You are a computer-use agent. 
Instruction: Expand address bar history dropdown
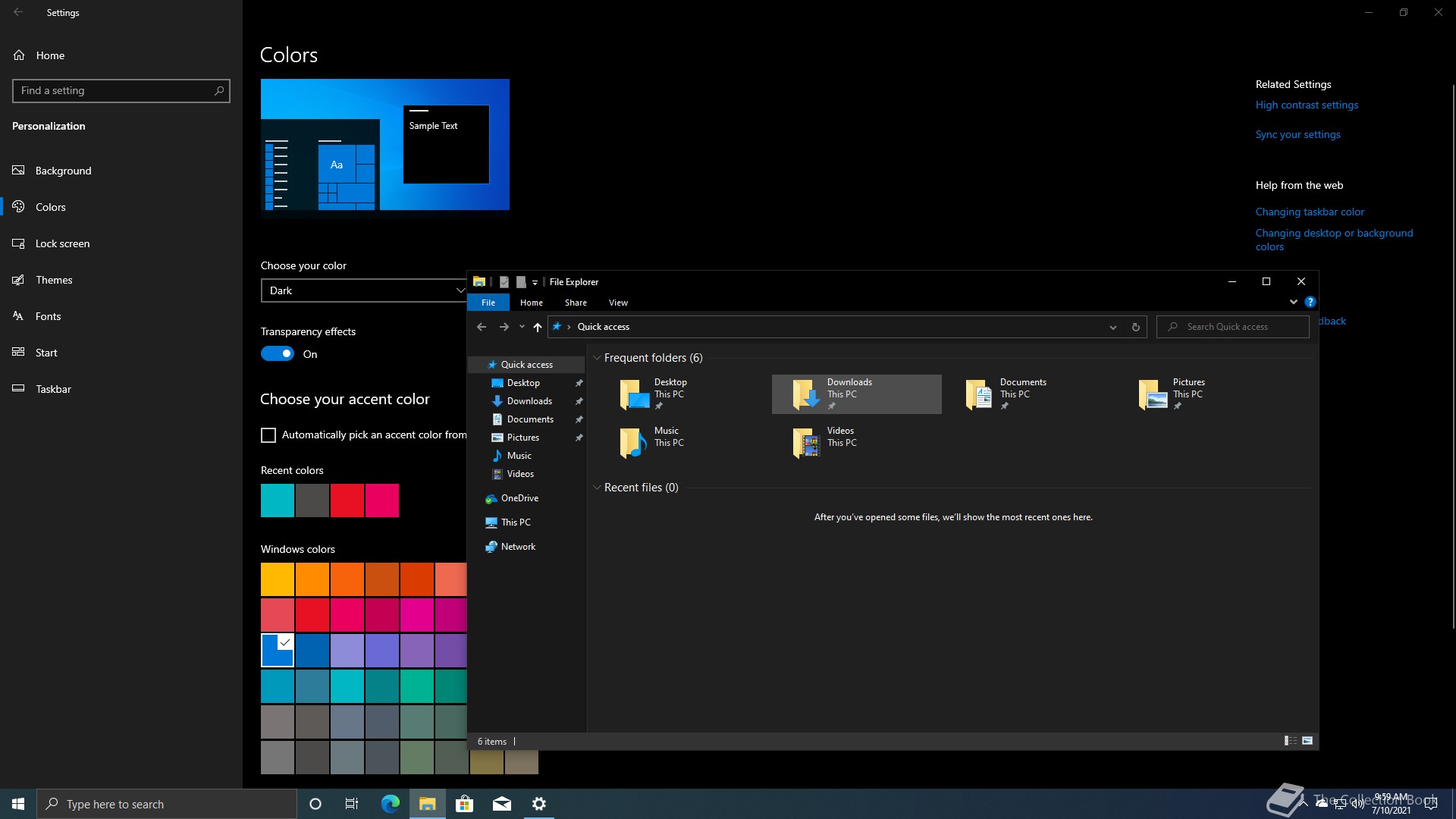[1113, 327]
